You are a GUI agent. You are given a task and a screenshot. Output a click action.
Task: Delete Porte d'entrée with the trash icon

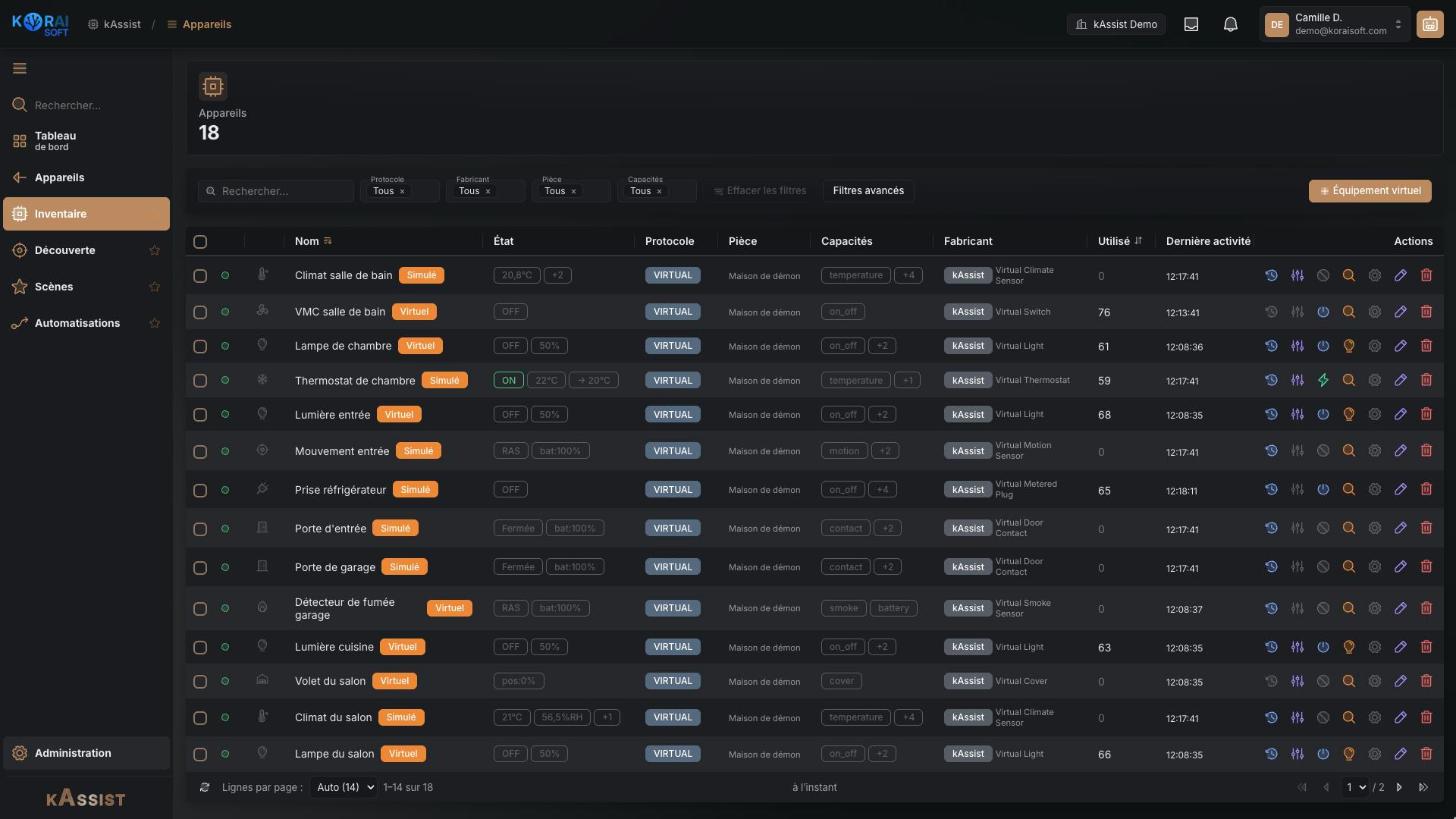click(x=1426, y=528)
